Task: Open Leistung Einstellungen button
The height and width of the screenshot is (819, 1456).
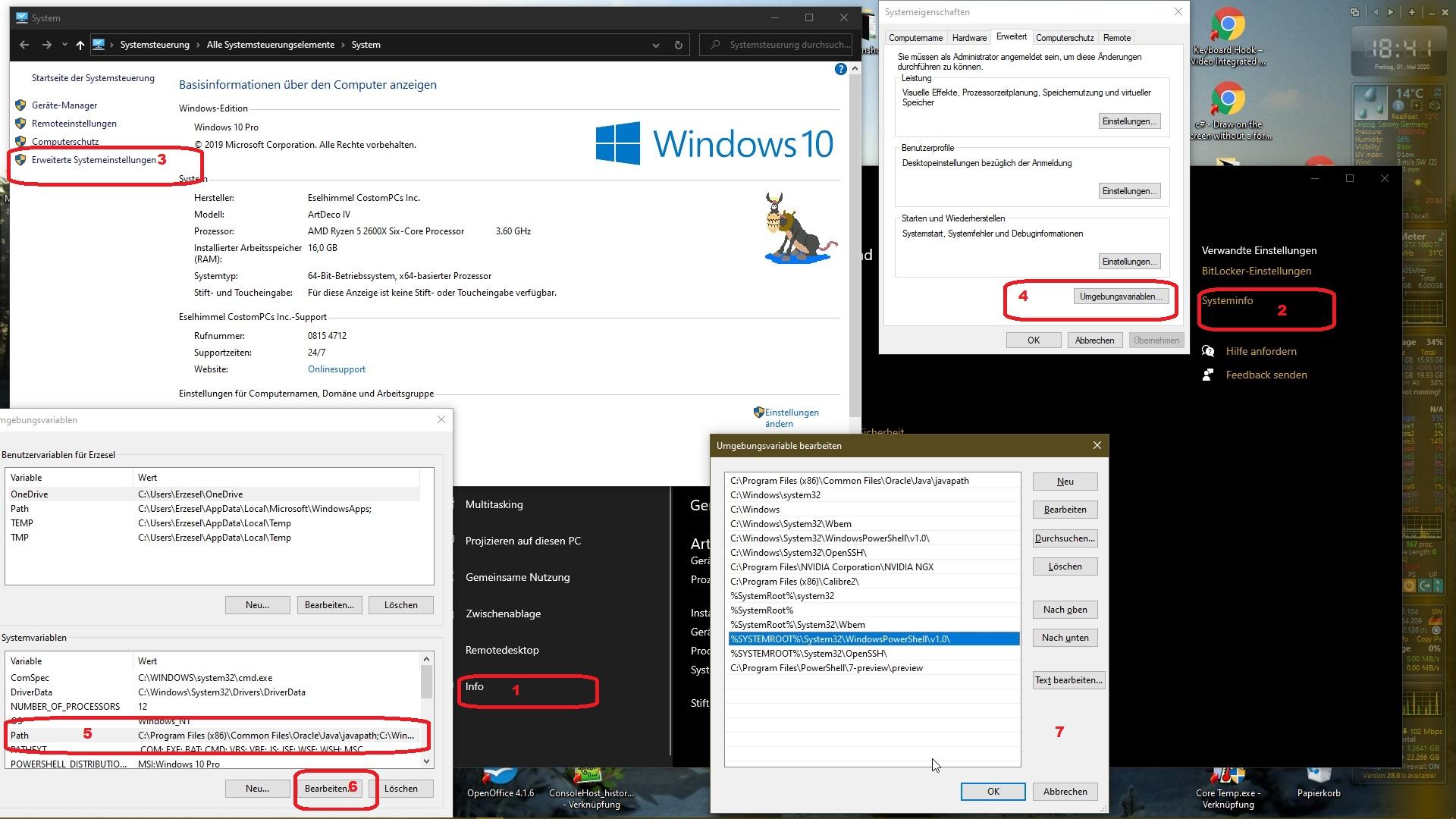Action: tap(1129, 121)
